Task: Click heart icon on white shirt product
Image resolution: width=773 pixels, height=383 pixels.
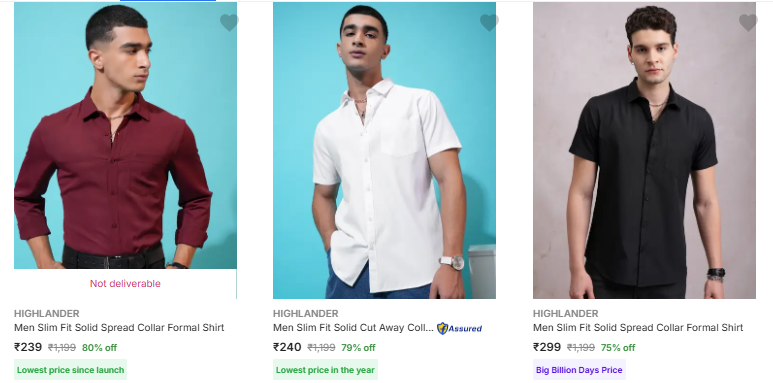Action: pyautogui.click(x=489, y=23)
